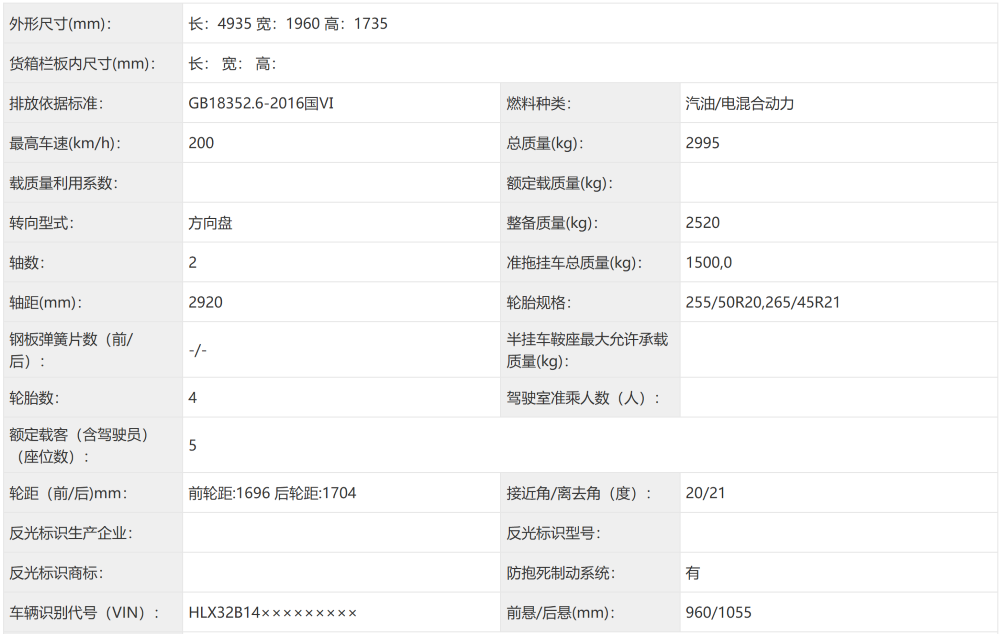1000x634 pixels.
Task: Select the 整备质量(kg) label
Action: 552,223
